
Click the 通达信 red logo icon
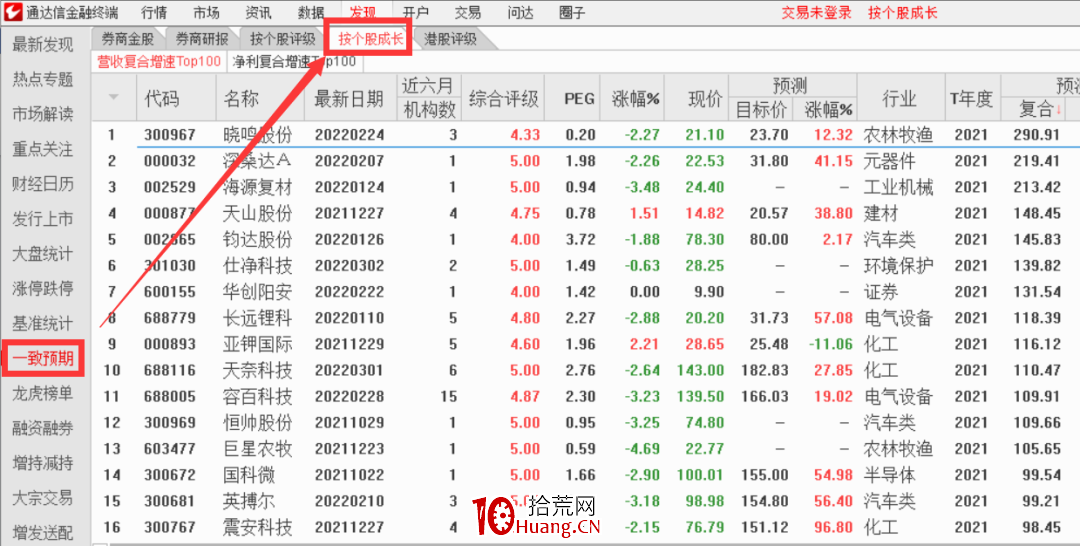pyautogui.click(x=12, y=12)
